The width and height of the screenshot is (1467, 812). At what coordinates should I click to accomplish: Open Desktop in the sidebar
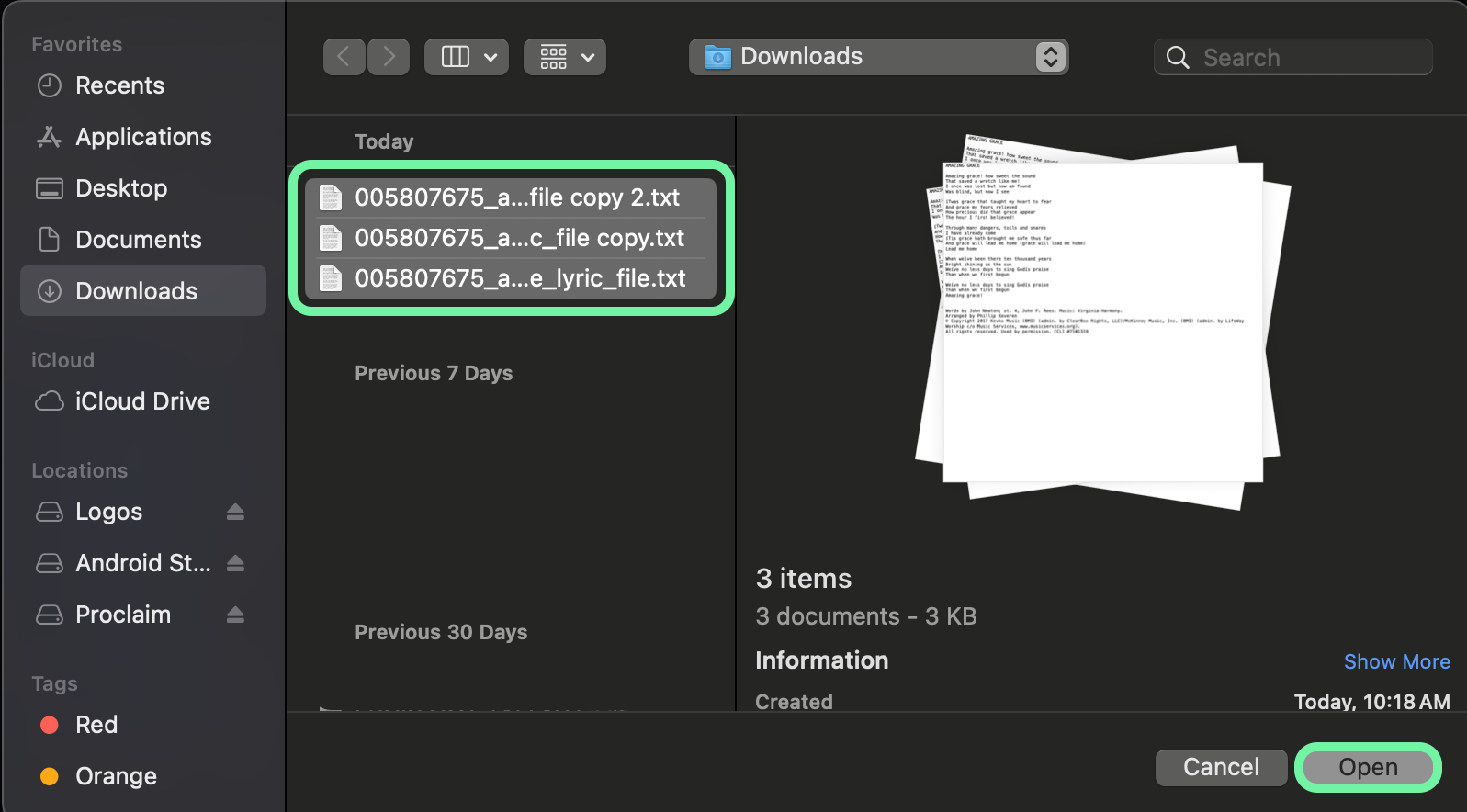point(143,188)
